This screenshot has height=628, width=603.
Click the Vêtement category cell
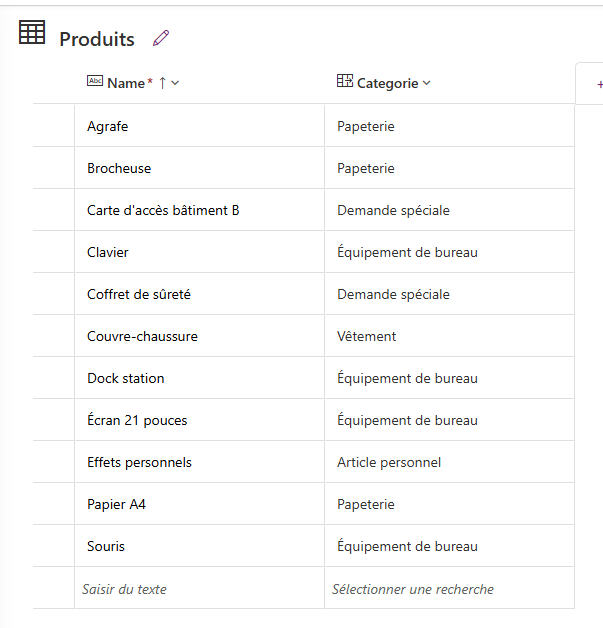pyautogui.click(x=449, y=336)
